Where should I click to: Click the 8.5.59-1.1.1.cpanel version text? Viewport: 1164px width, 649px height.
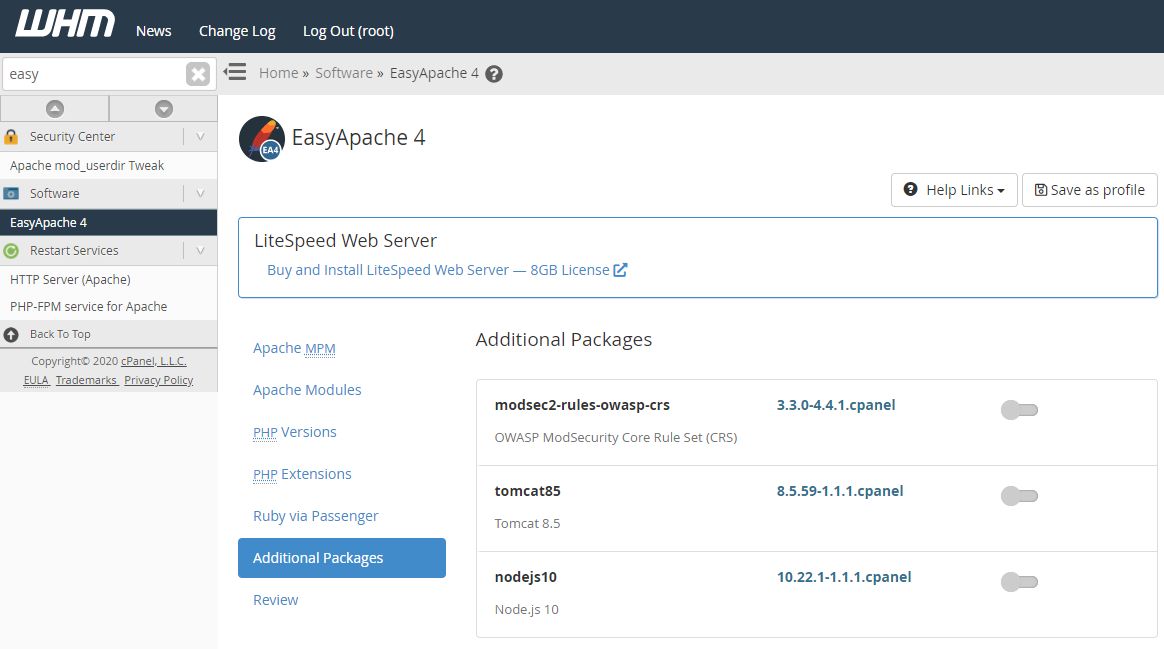click(x=840, y=492)
